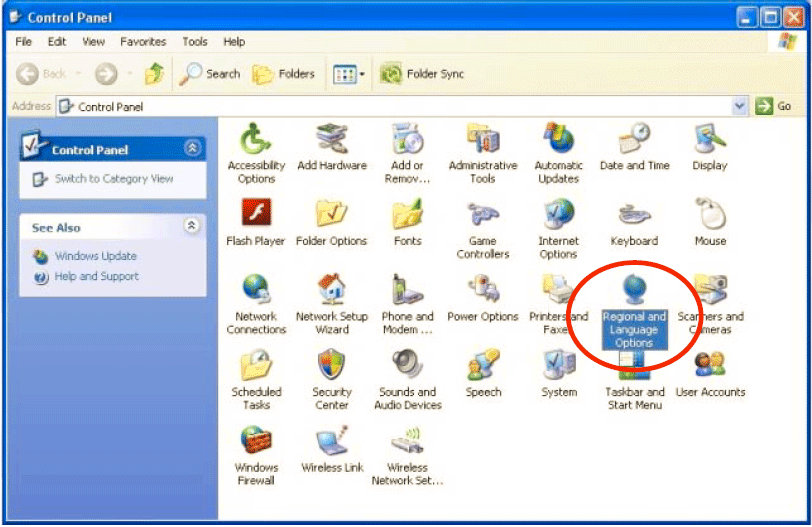Image resolution: width=812 pixels, height=527 pixels.
Task: Go up one folder level
Action: (154, 74)
